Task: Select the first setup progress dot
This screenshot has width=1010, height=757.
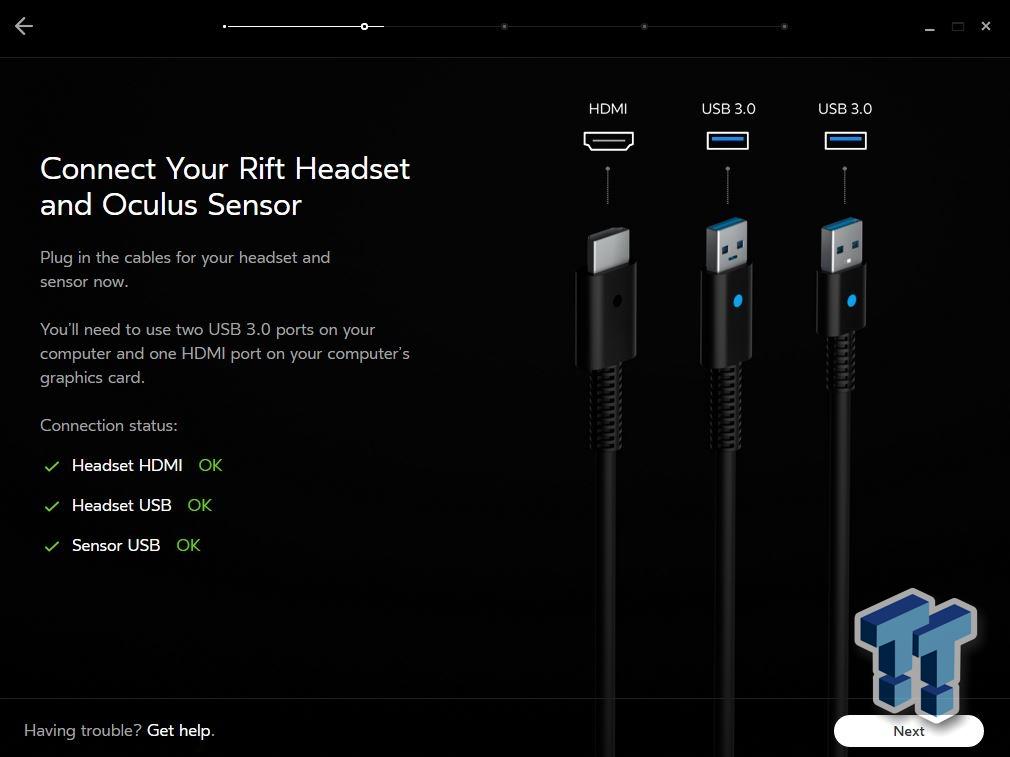Action: point(224,26)
